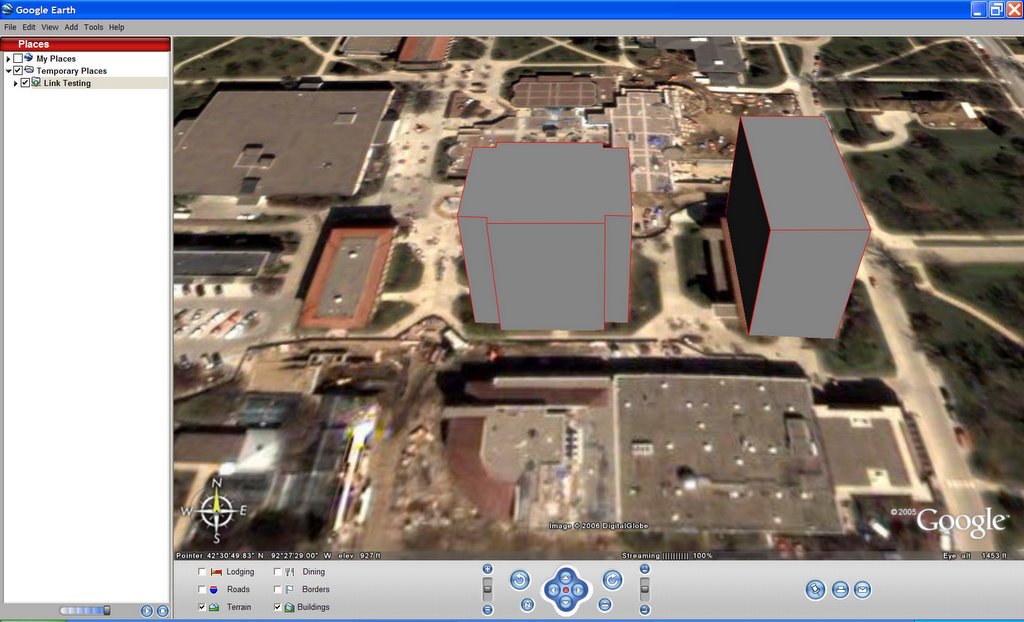Click the Buildings layer icon
This screenshot has width=1024, height=622.
[x=289, y=607]
